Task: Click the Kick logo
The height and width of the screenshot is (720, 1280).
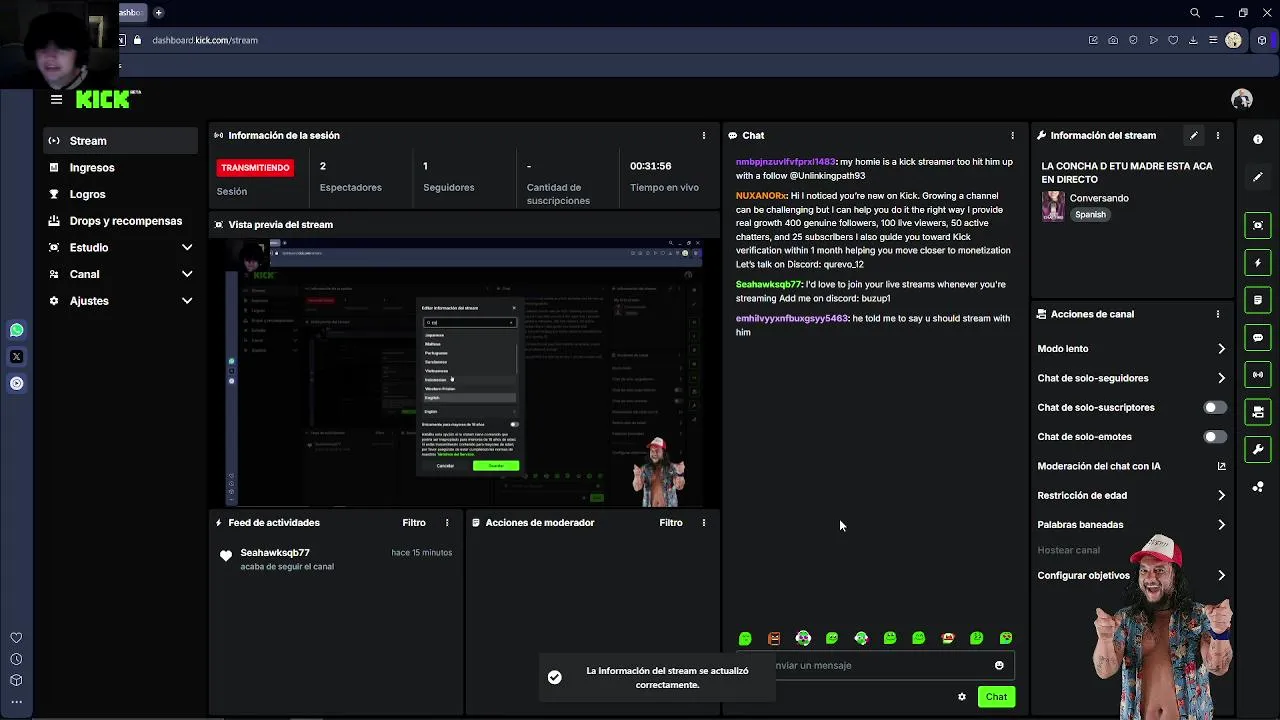Action: click(x=106, y=99)
